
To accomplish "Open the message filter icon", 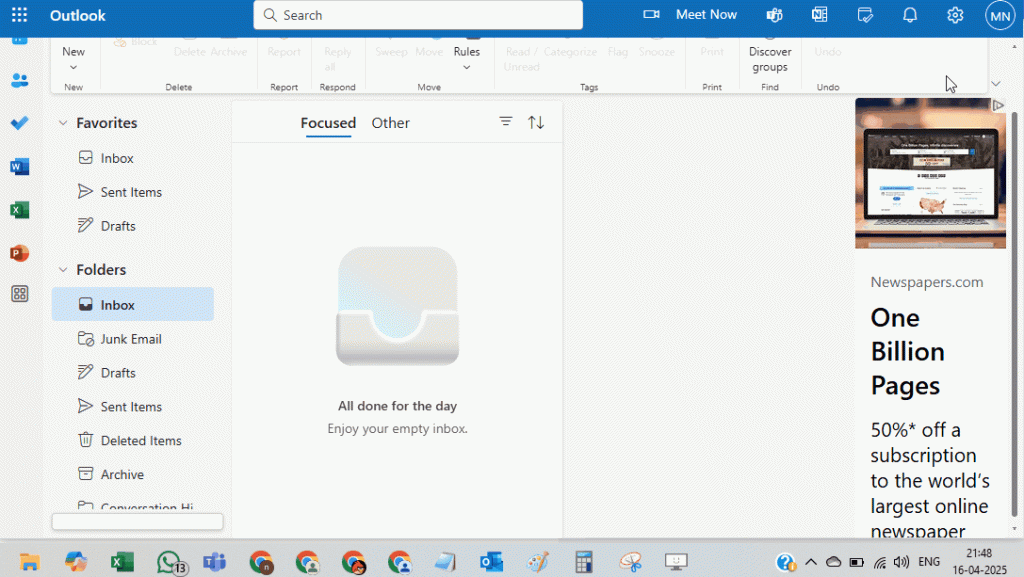I will 505,121.
